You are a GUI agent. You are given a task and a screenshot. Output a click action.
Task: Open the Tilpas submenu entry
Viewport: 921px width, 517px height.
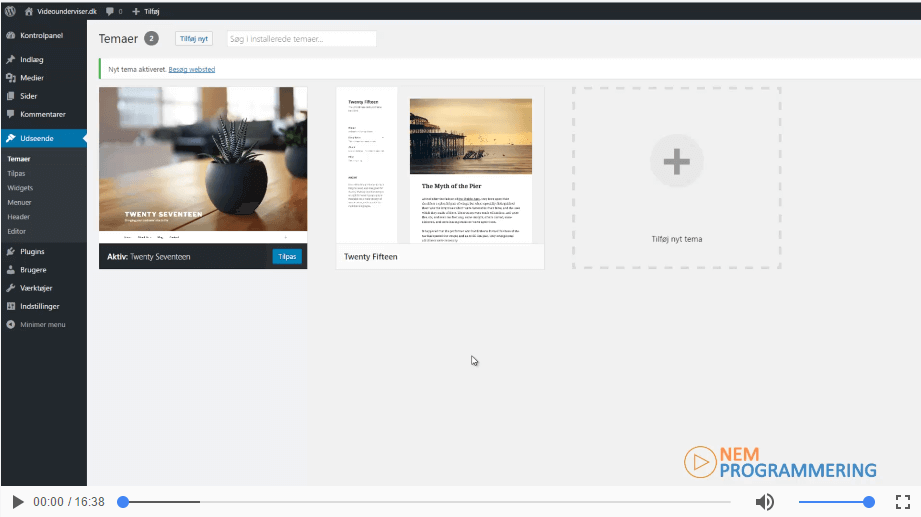pos(16,173)
